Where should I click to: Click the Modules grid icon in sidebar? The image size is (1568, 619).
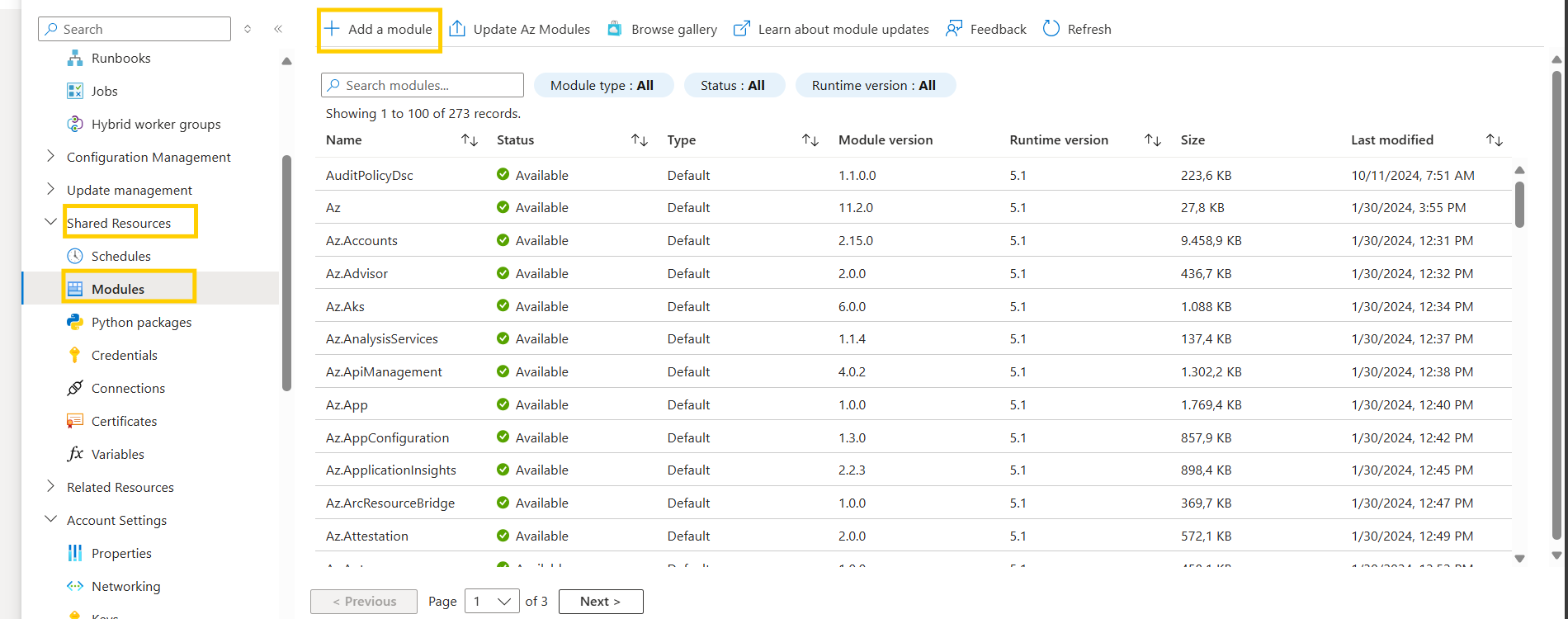(x=75, y=289)
